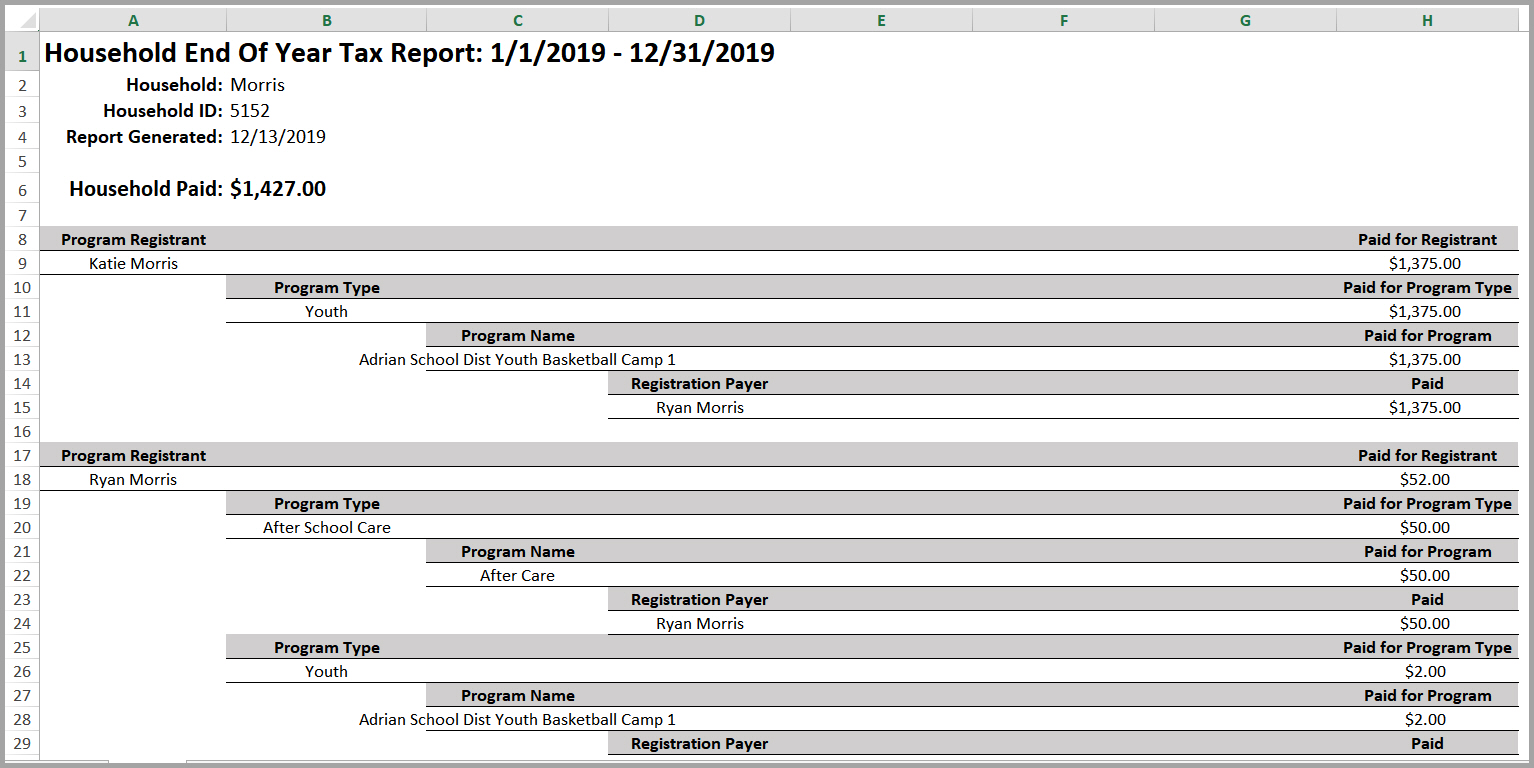Select the Report Generated date cell
Image resolution: width=1534 pixels, height=768 pixels.
click(x=278, y=137)
